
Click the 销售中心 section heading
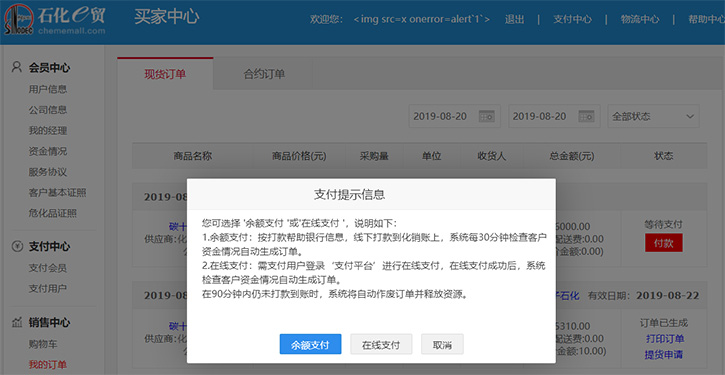(49, 322)
